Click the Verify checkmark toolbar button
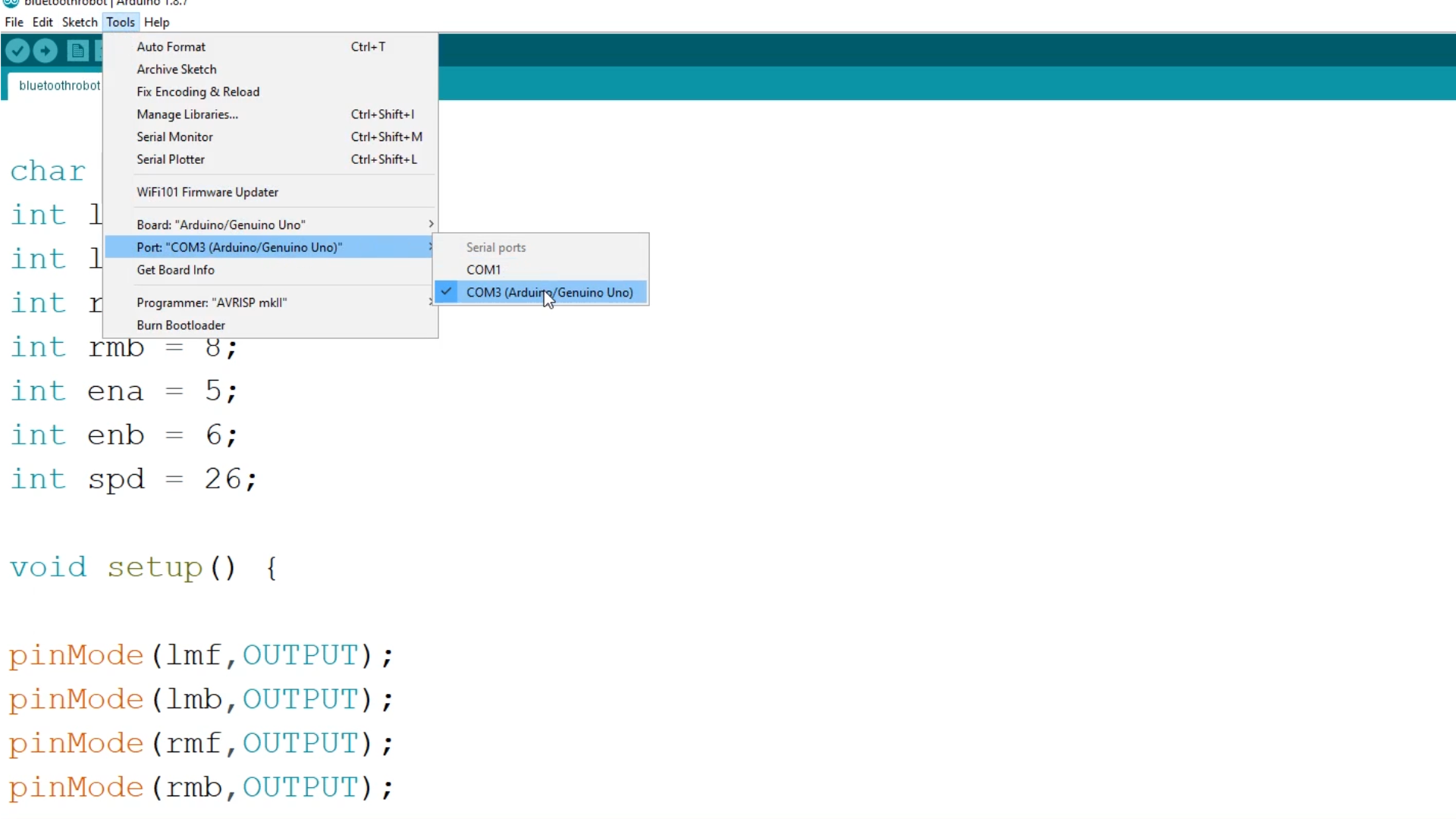Screen dimensions: 1456x819 tap(17, 51)
